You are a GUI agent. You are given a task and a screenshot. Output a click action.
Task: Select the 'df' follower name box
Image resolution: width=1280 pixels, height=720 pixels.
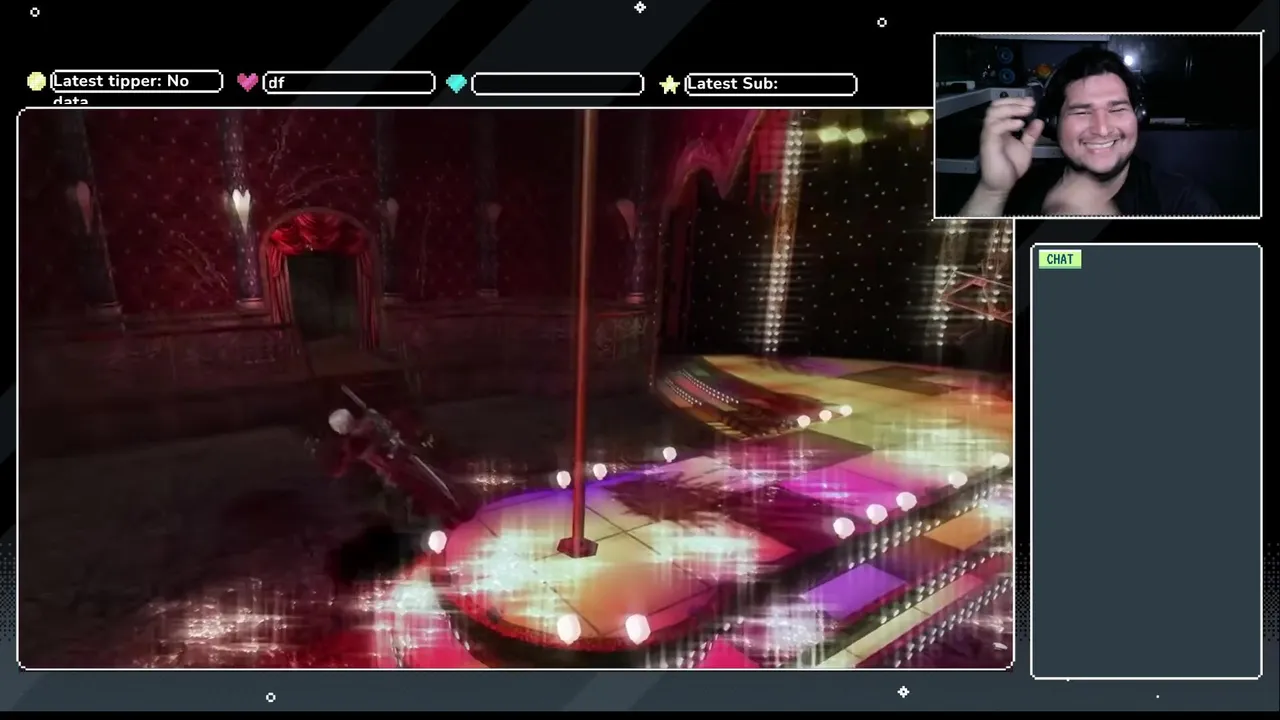pos(349,83)
